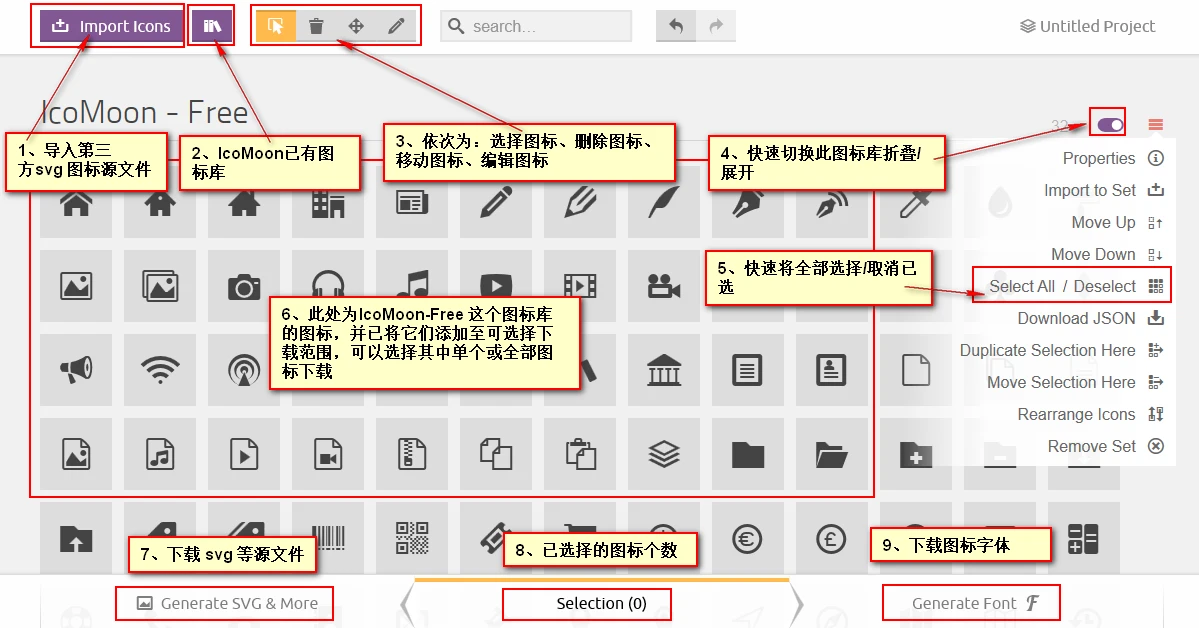Select the folder upload icon

pyautogui.click(x=76, y=539)
